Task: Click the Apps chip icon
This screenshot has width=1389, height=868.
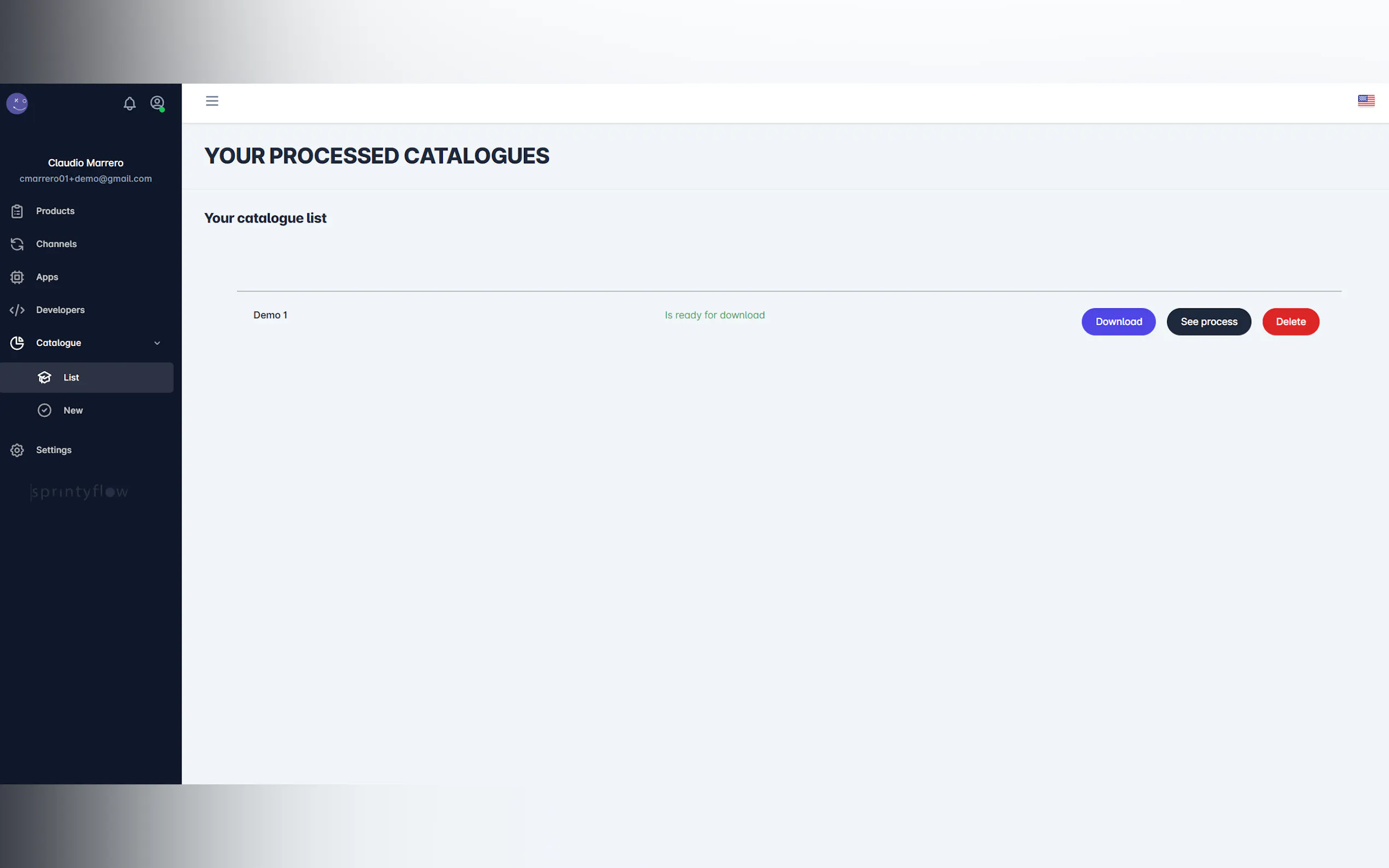Action: 17,277
